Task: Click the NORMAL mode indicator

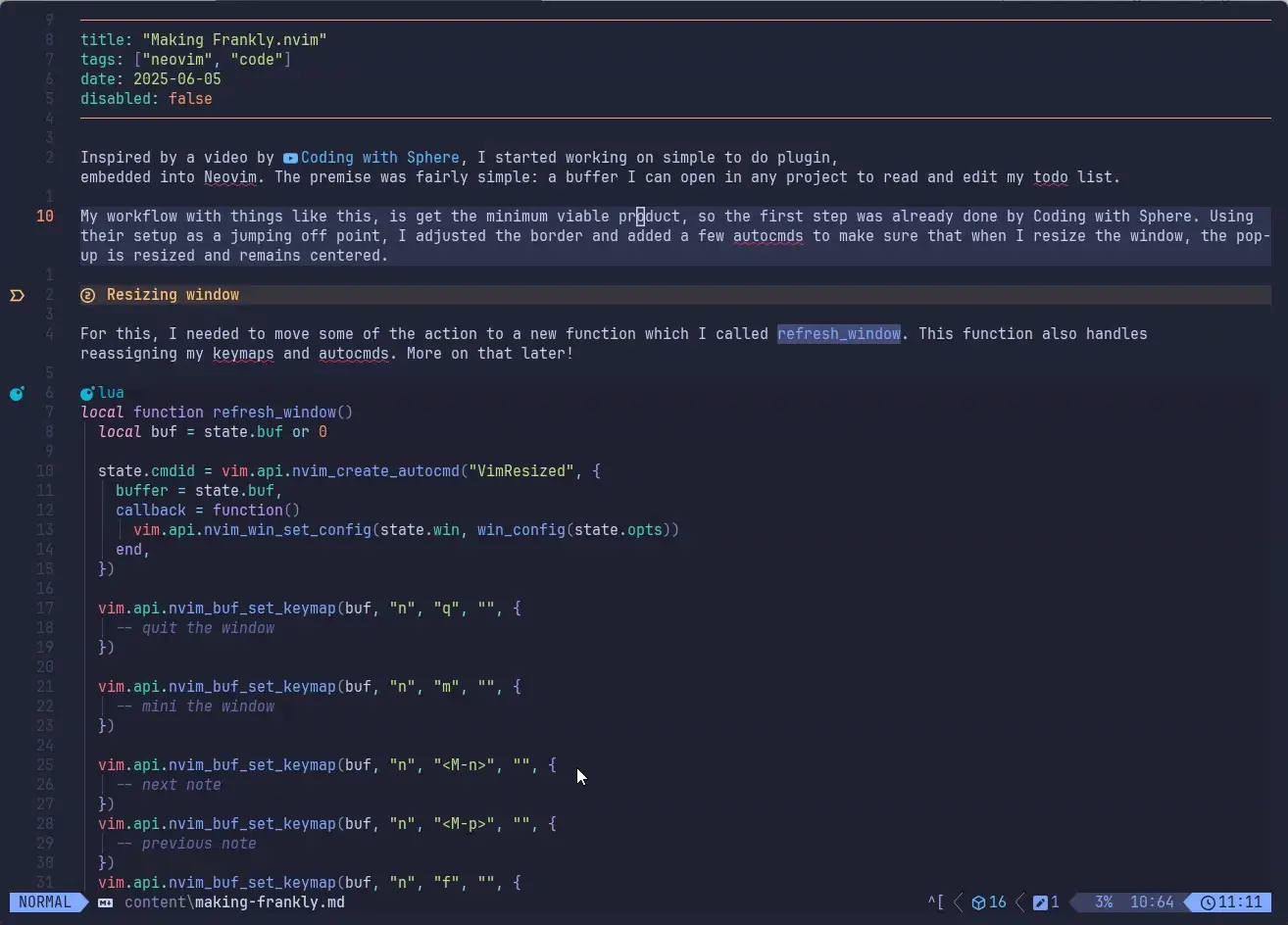Action: point(45,902)
